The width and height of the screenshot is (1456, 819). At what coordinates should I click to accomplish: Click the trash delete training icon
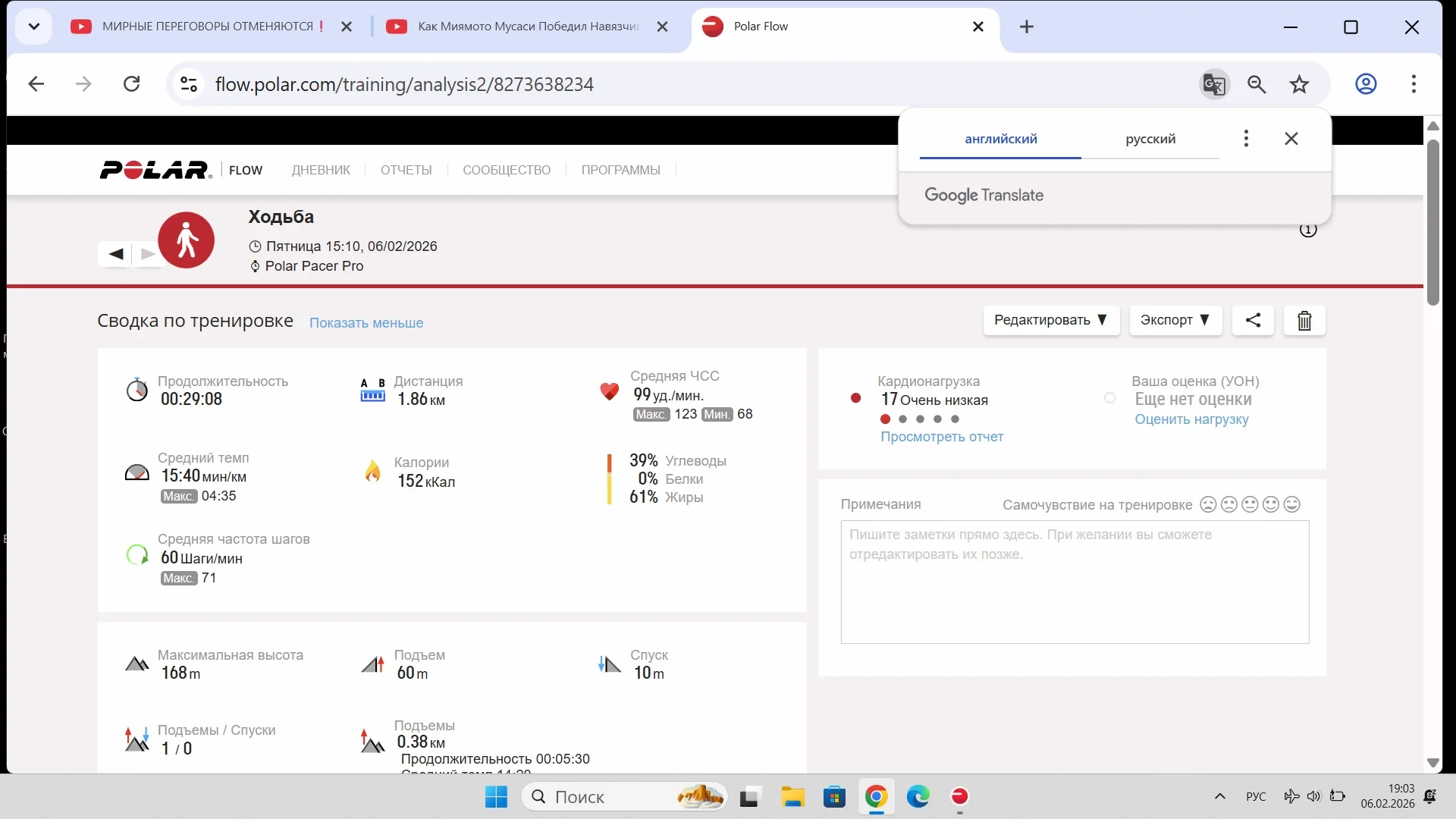point(1304,321)
